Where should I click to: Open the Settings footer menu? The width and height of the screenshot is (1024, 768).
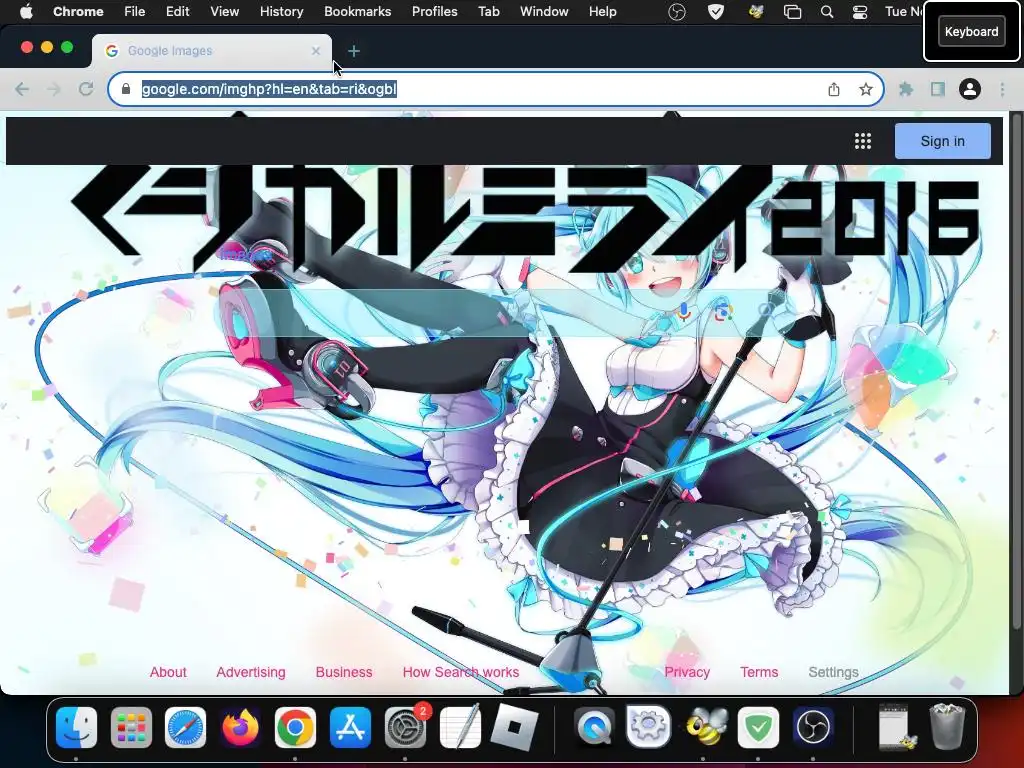pyautogui.click(x=833, y=672)
